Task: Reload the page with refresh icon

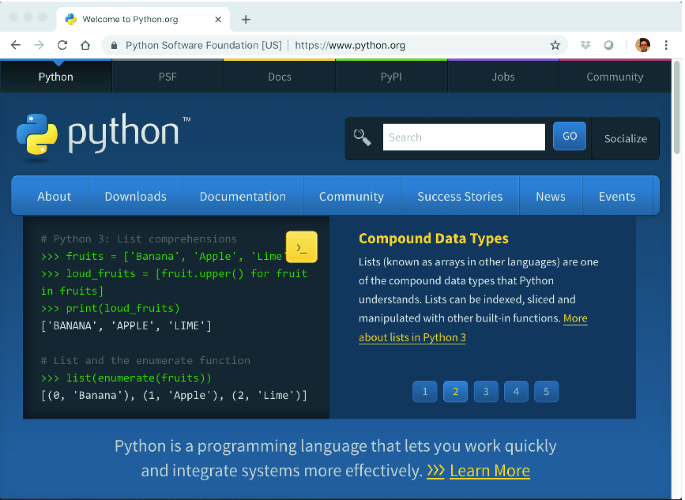Action: click(x=62, y=45)
